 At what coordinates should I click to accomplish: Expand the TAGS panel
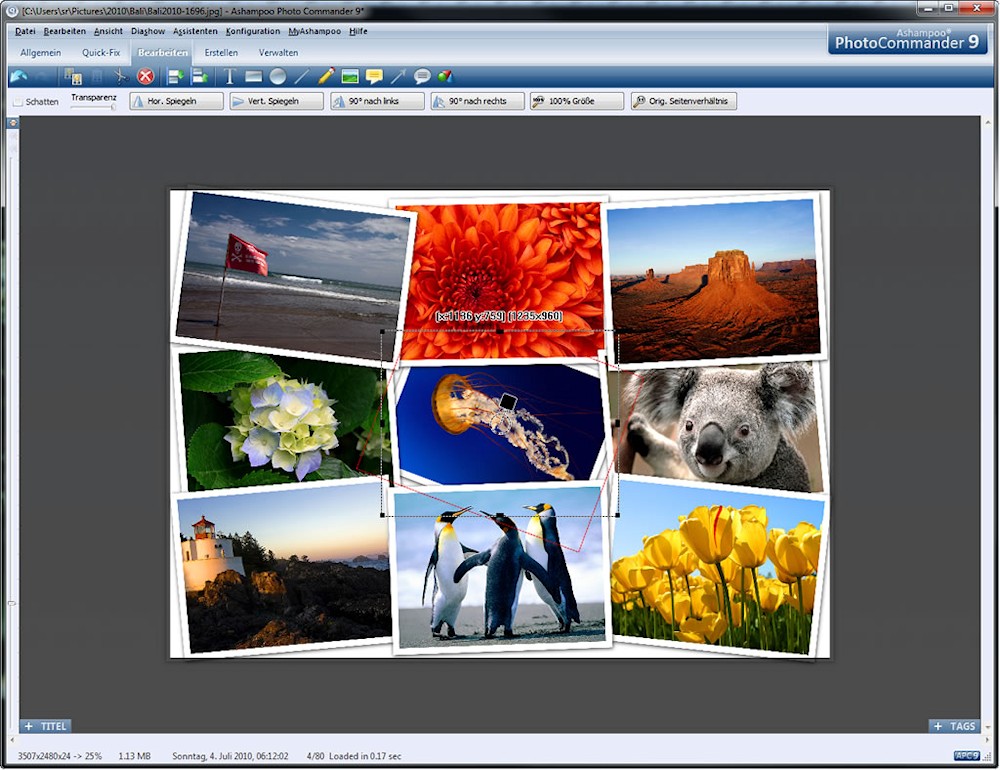coord(954,726)
